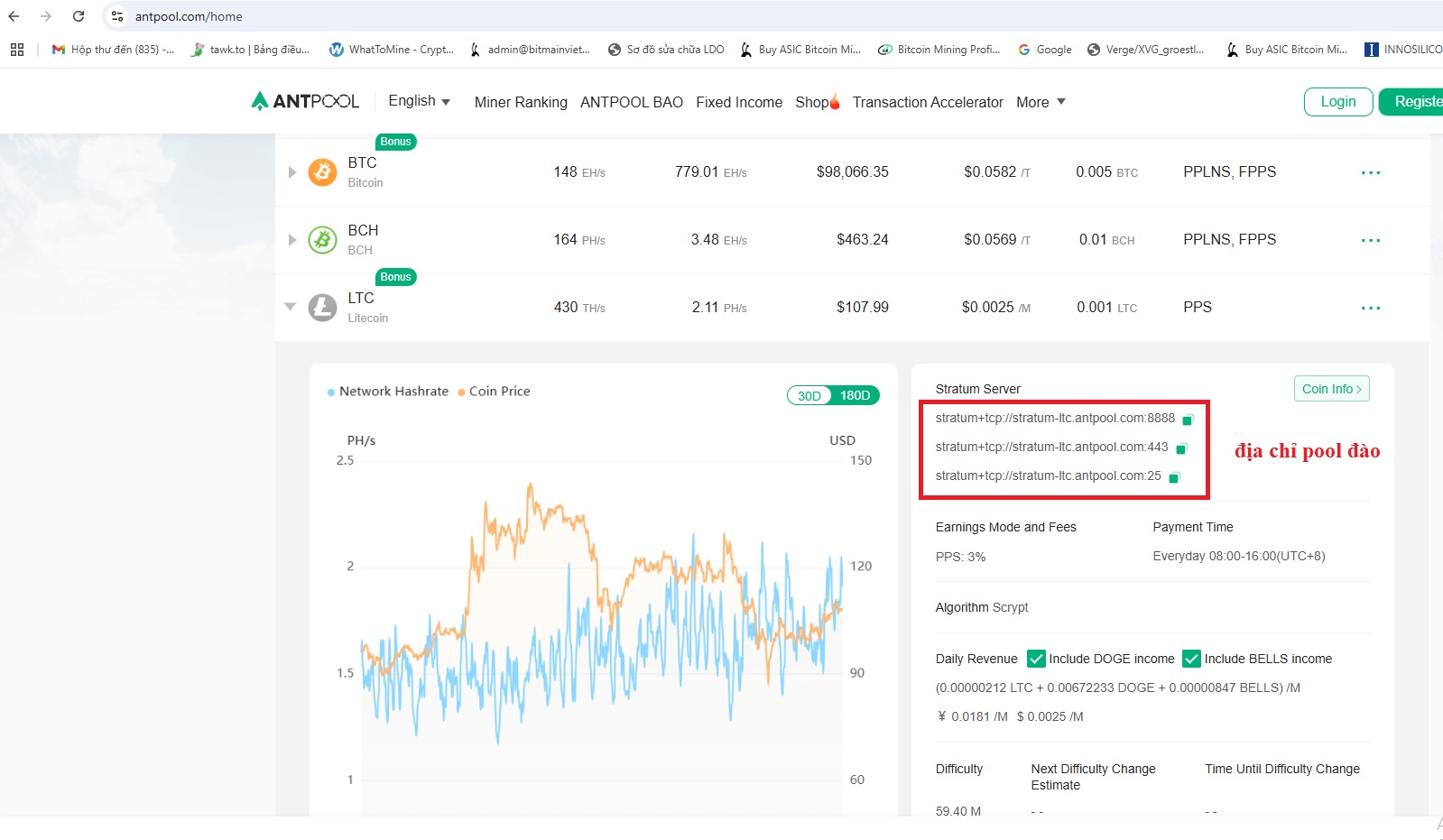Click the stratum-ltc.antpool.com:8888 address text
The width and height of the screenshot is (1443, 840).
pyautogui.click(x=1055, y=418)
